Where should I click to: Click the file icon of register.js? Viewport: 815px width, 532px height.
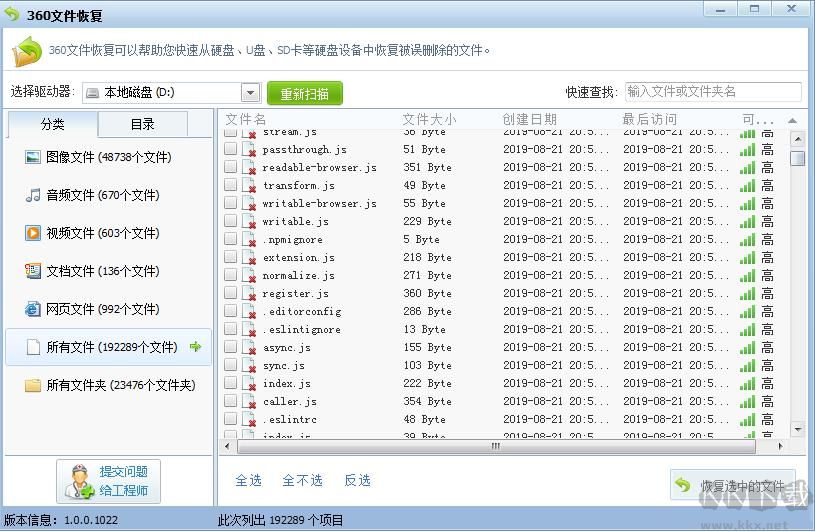pyautogui.click(x=249, y=294)
